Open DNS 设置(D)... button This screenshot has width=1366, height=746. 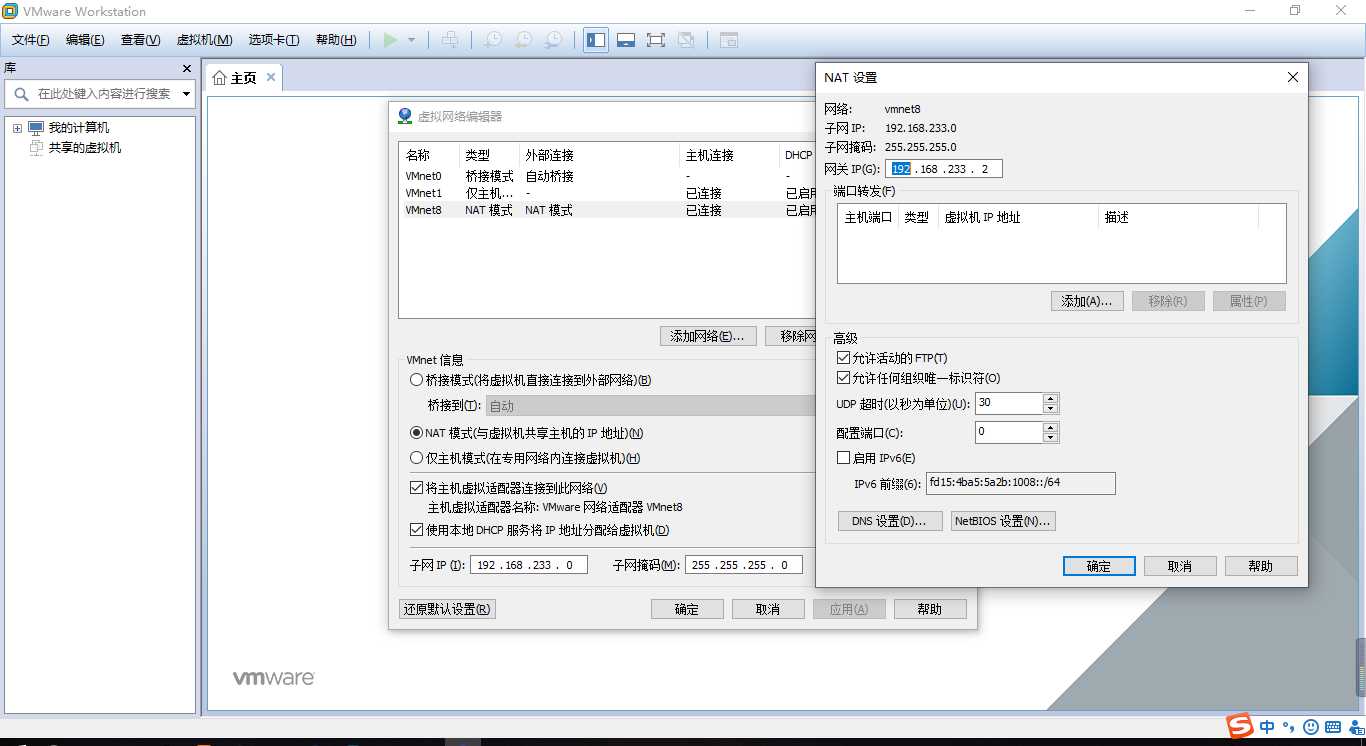click(889, 521)
